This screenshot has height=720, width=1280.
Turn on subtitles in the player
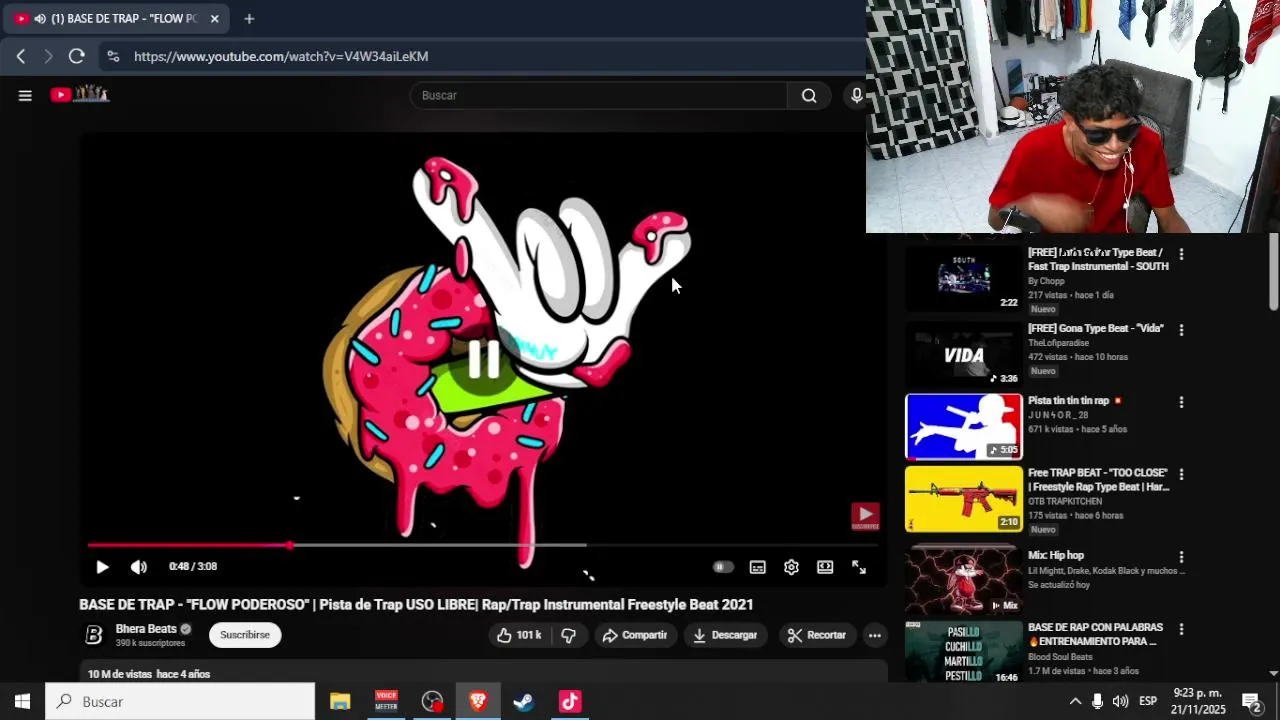pyautogui.click(x=758, y=567)
